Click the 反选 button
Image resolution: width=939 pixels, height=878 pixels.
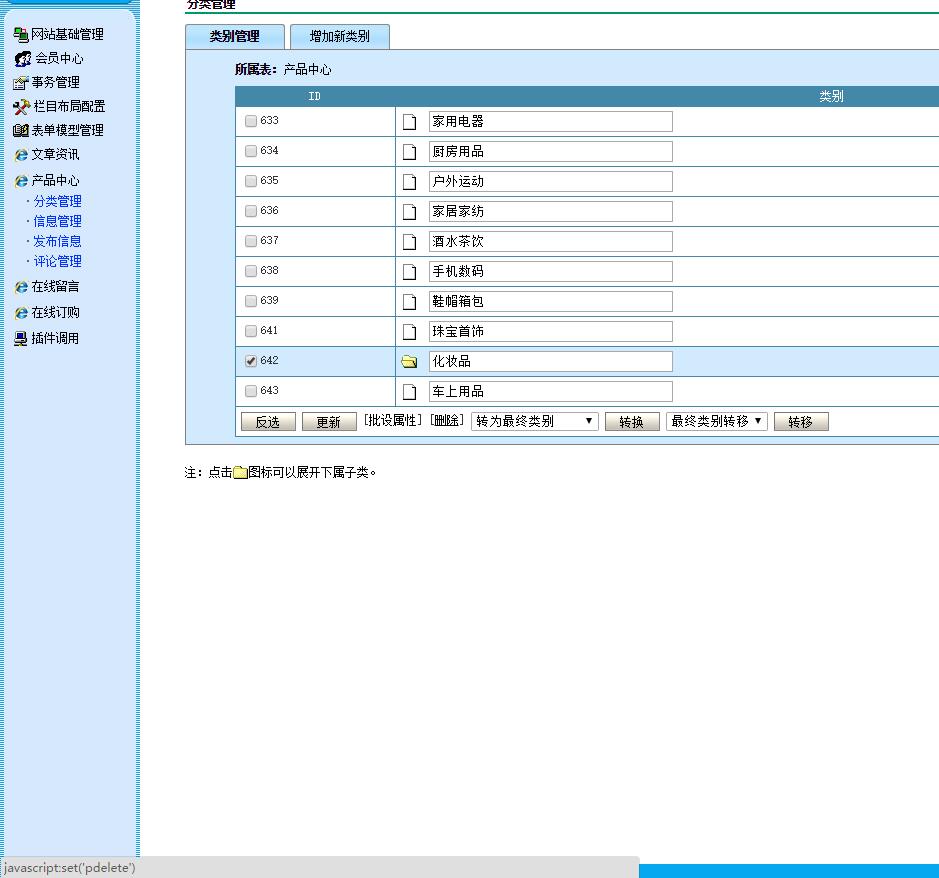(x=268, y=422)
